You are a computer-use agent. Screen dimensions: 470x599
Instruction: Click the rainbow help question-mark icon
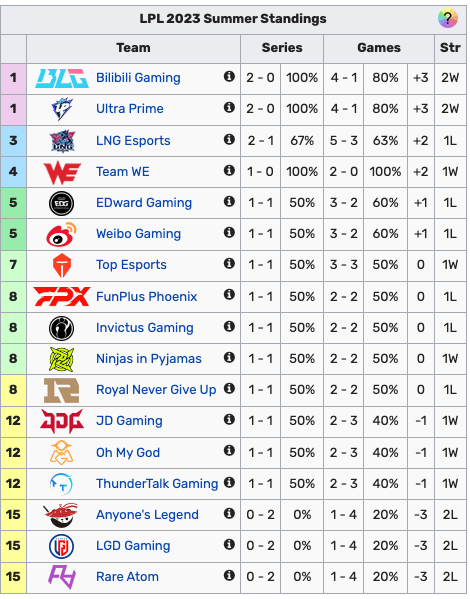tap(447, 18)
